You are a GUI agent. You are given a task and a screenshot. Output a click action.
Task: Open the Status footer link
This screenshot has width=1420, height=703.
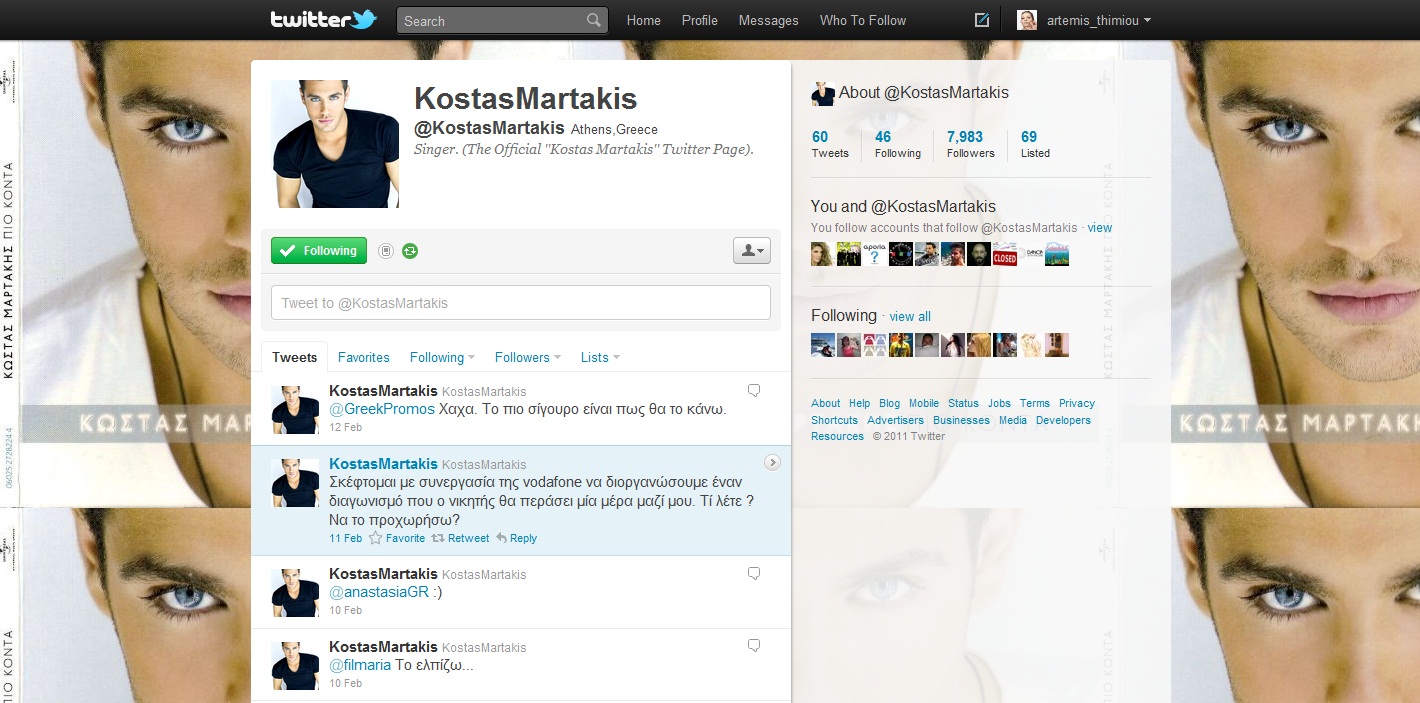click(x=964, y=404)
